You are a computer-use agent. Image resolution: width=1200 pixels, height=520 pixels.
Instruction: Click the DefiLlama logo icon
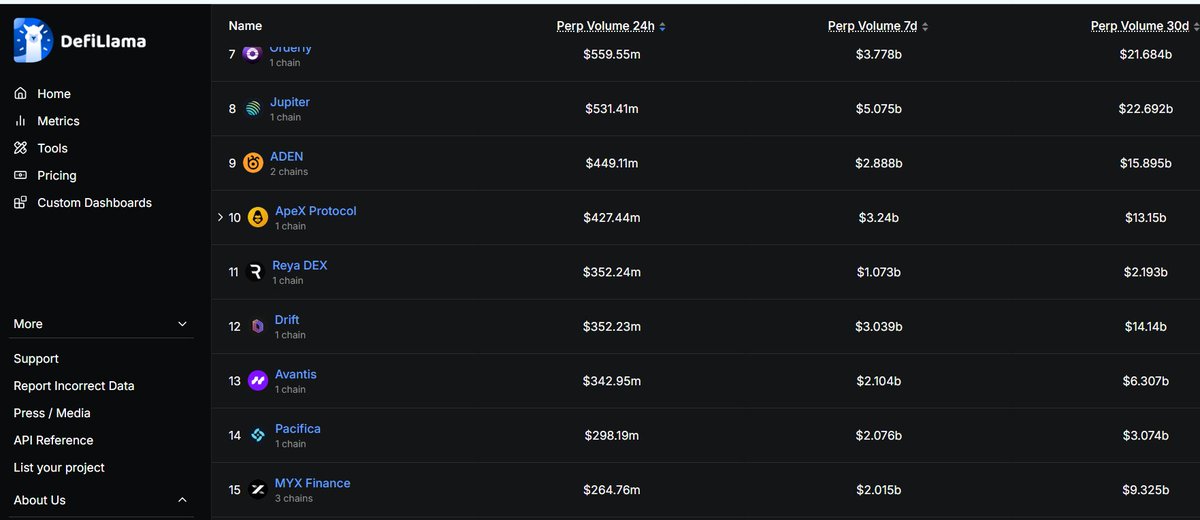(32, 40)
